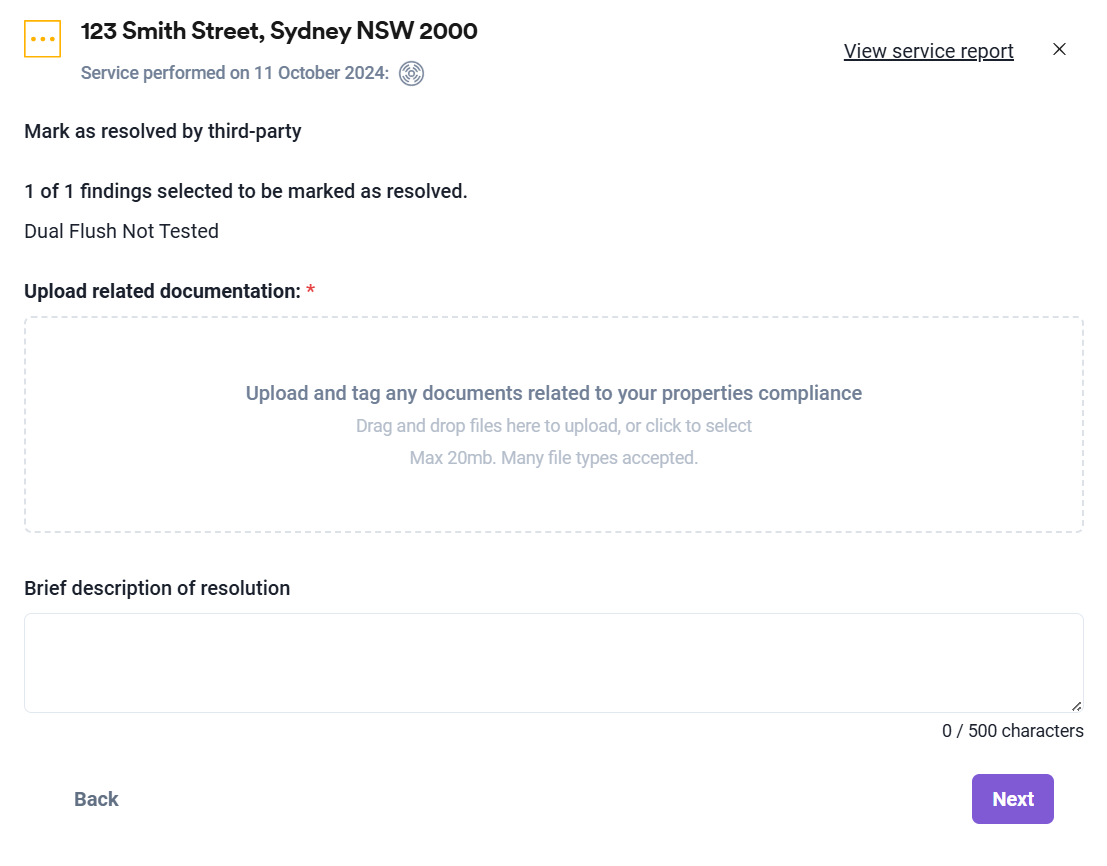Click inside the Brief description text area
The width and height of the screenshot is (1107, 866).
[554, 663]
